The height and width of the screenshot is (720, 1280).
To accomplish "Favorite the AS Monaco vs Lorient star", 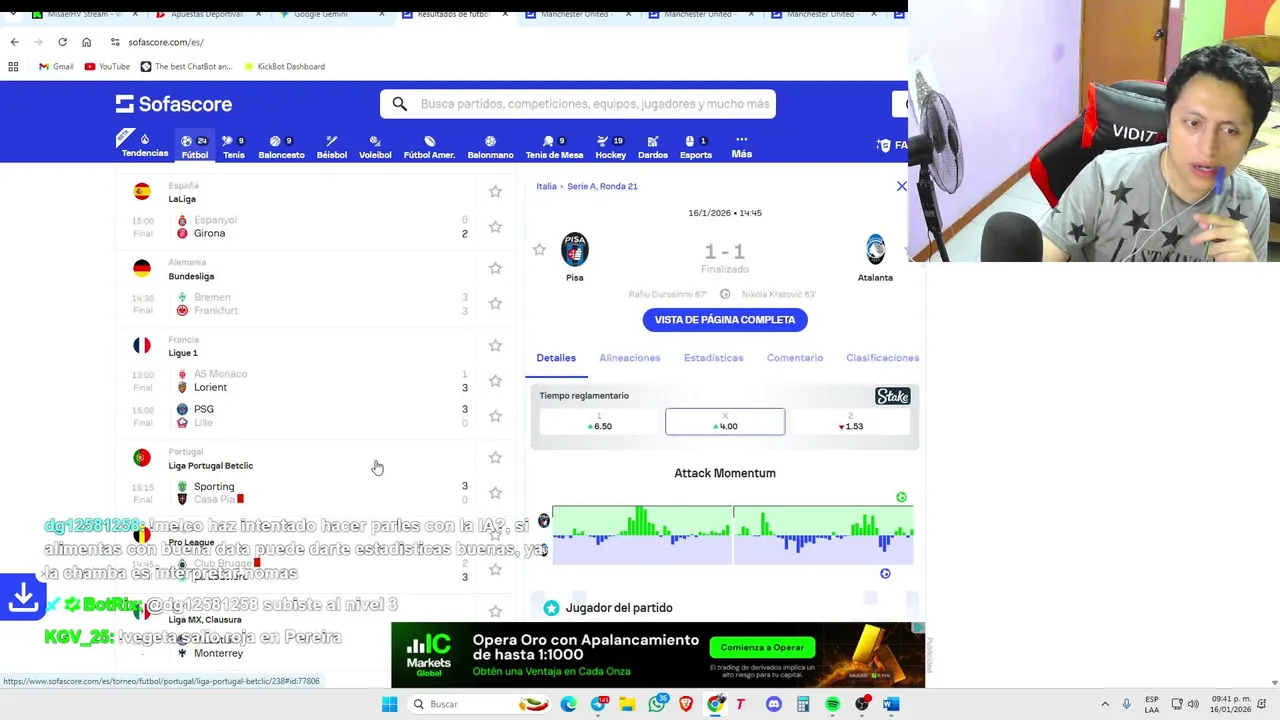I will (x=495, y=381).
